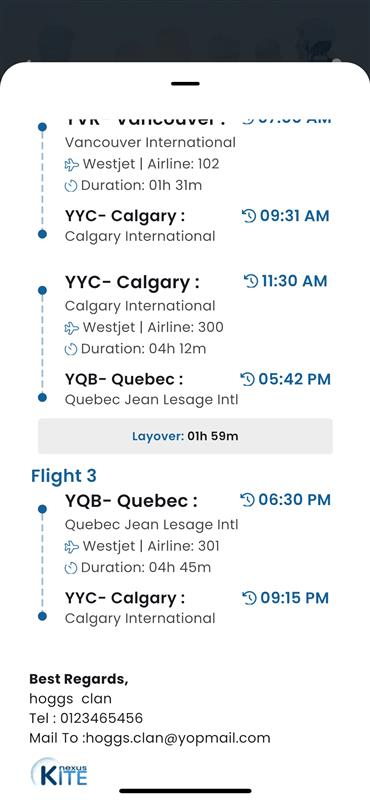Image resolution: width=370 pixels, height=800 pixels.
Task: Tap the airplane icon beside Airline: 300
Action: [72, 328]
